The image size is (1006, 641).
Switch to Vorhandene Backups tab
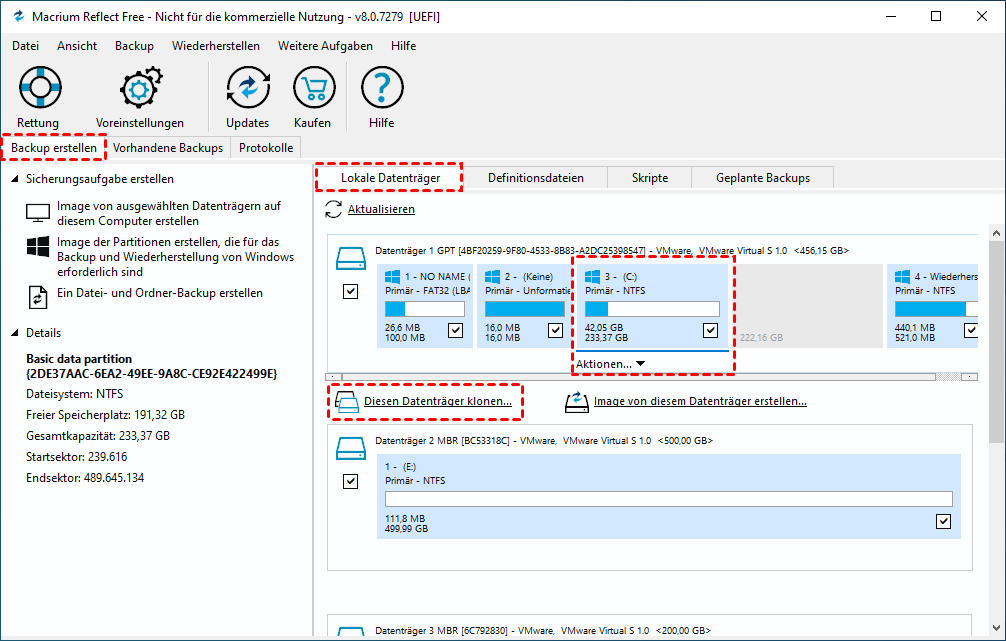168,148
